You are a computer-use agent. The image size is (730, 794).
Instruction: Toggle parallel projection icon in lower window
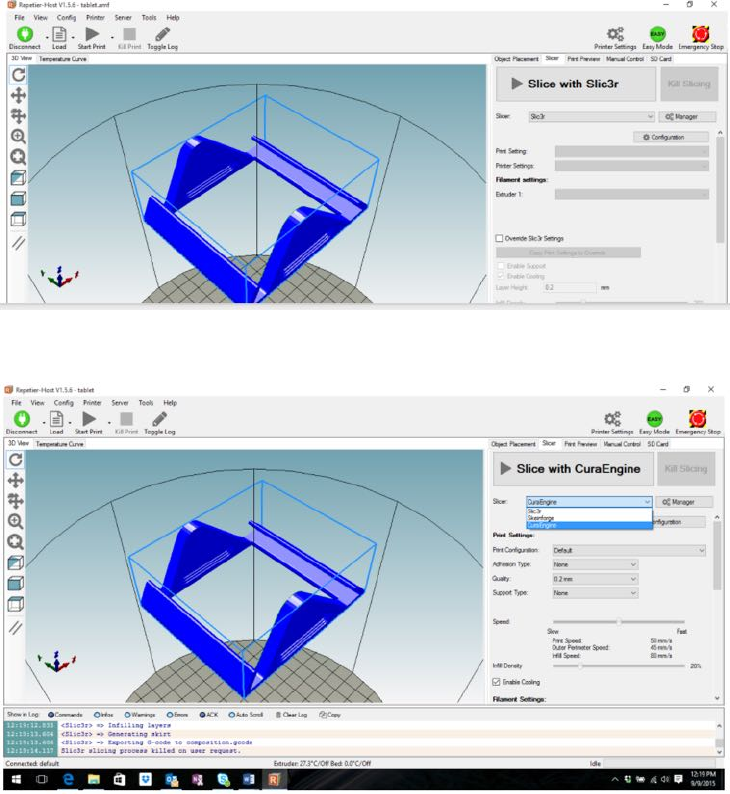point(16,628)
